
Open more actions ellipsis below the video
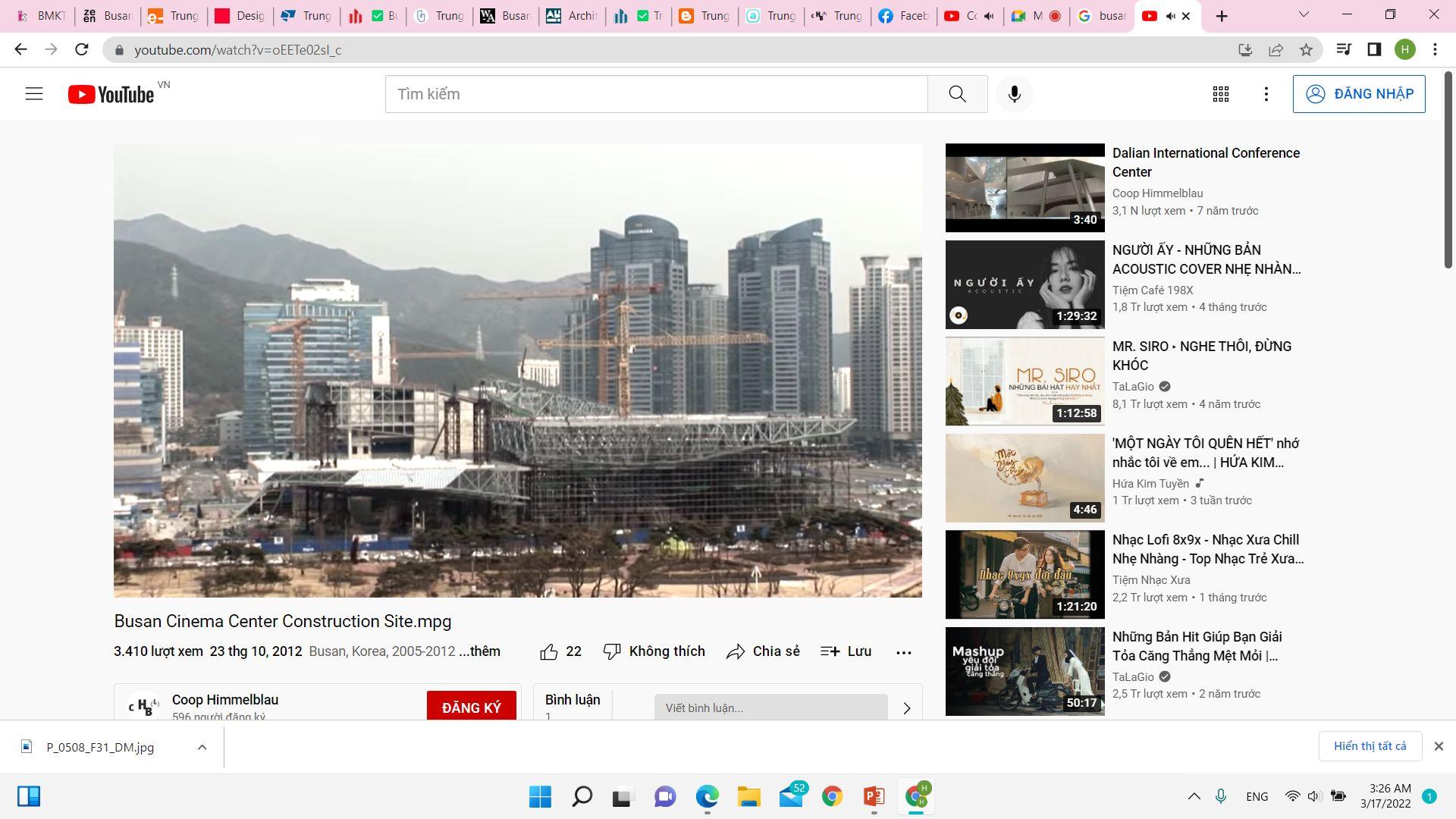[x=903, y=652]
